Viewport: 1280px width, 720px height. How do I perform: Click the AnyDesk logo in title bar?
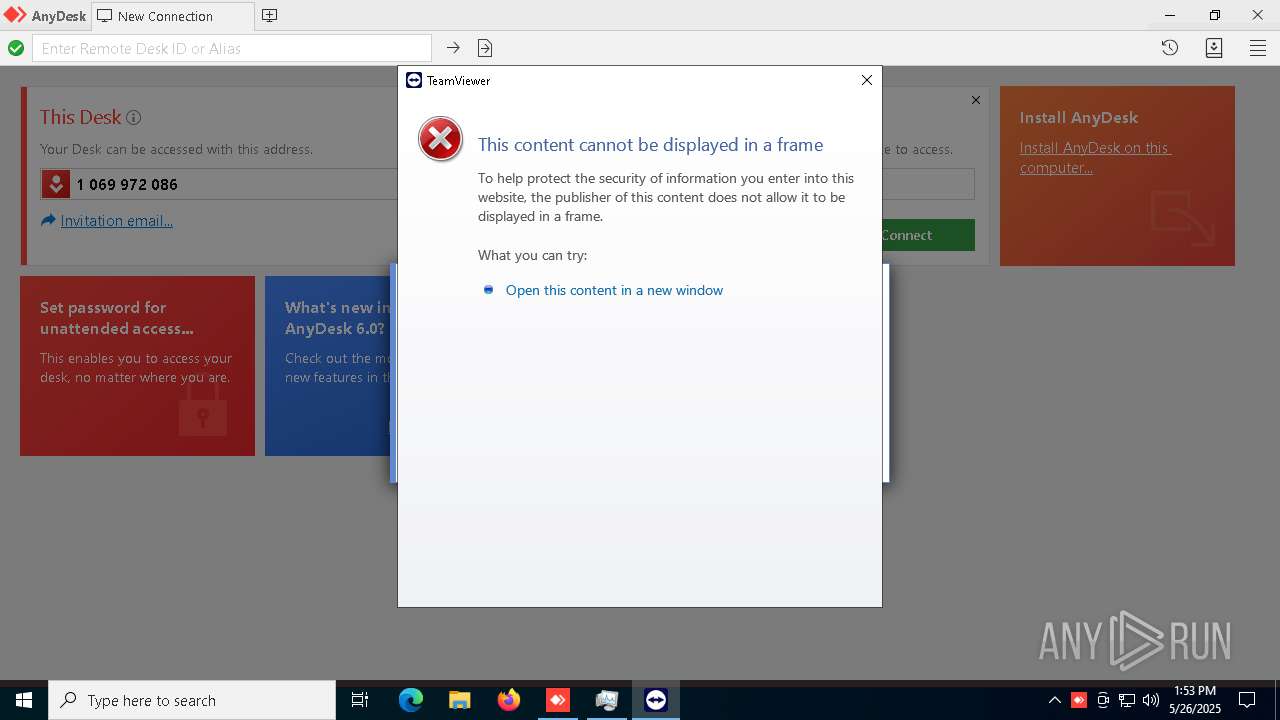tap(15, 15)
